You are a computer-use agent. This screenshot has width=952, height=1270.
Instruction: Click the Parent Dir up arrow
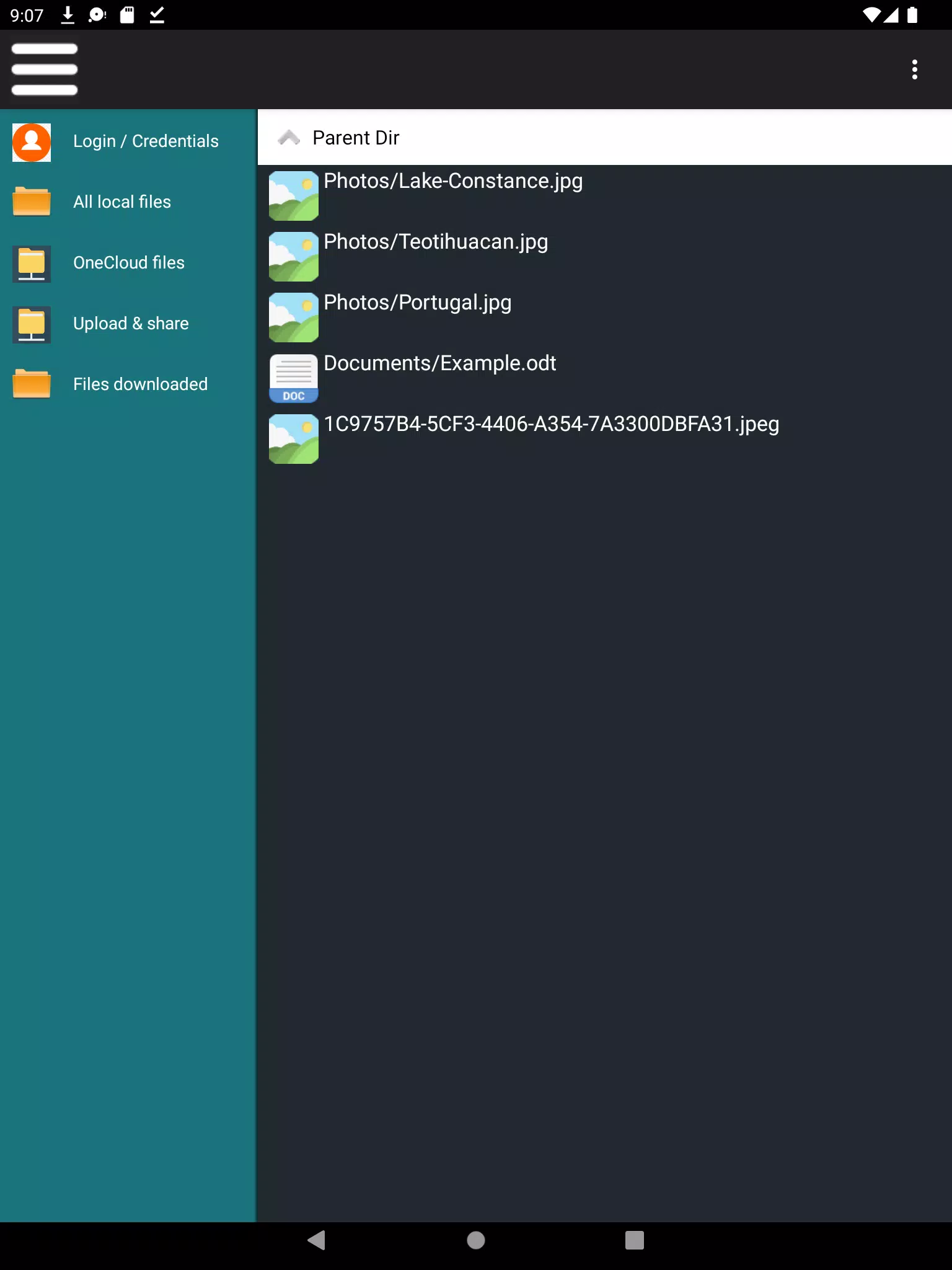pyautogui.click(x=289, y=137)
